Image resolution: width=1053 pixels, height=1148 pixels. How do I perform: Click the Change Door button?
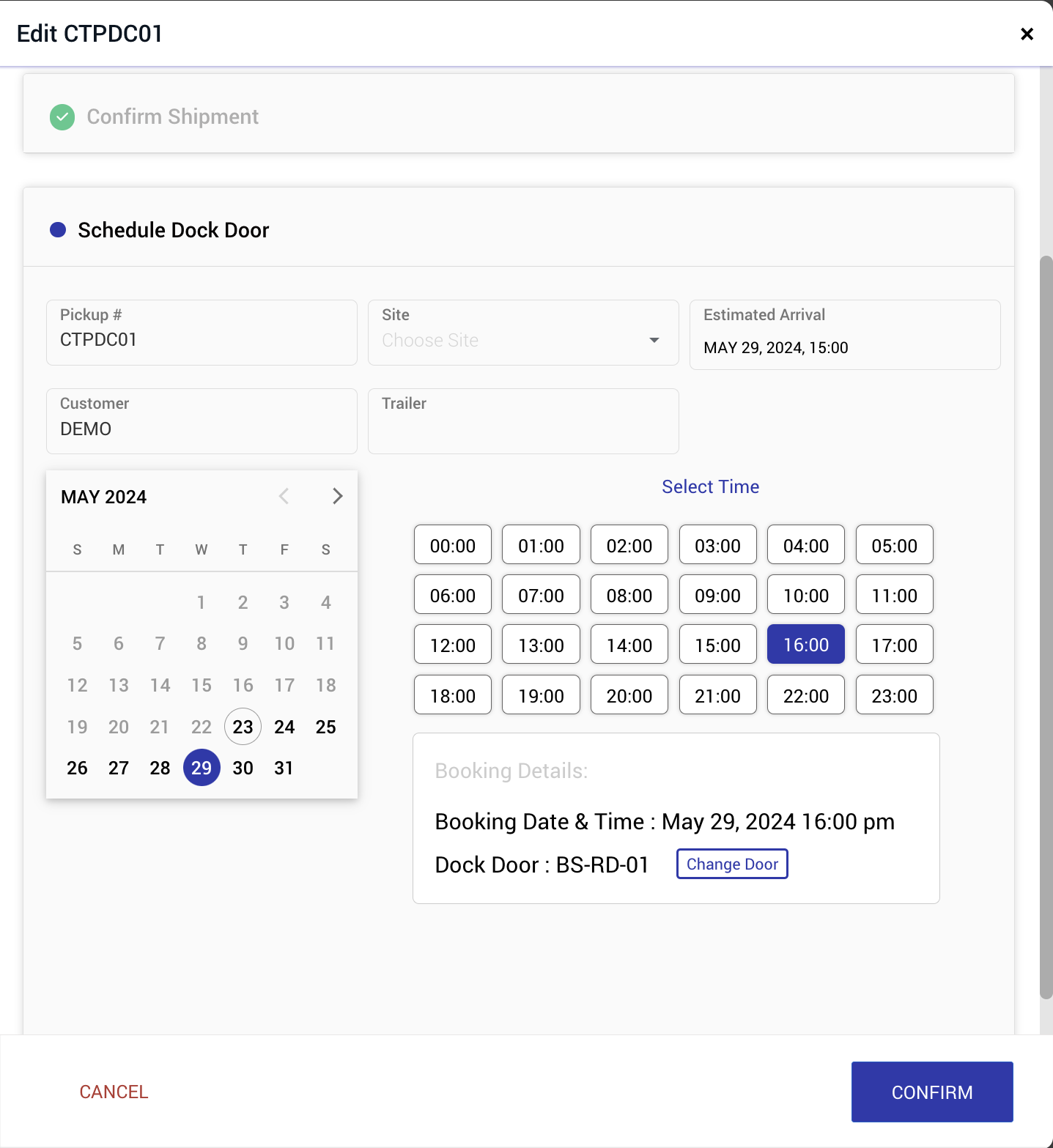click(x=732, y=864)
